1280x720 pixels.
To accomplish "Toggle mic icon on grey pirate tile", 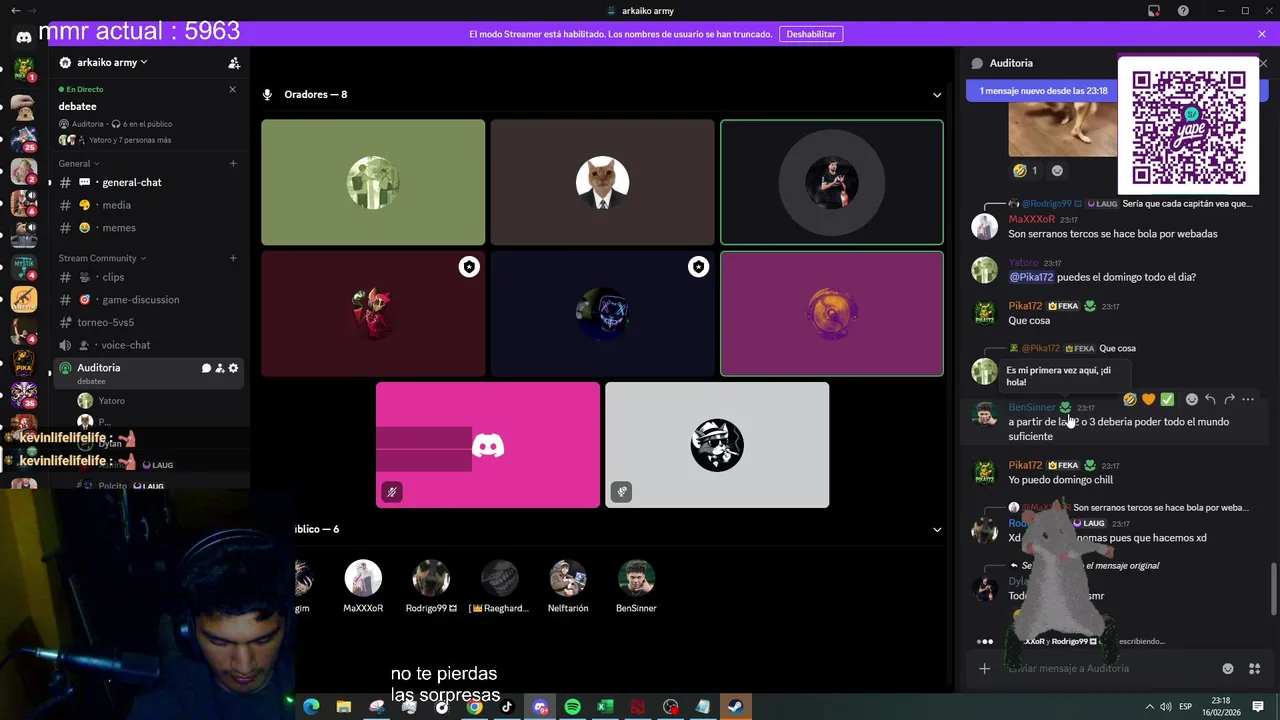I will pyautogui.click(x=621, y=492).
